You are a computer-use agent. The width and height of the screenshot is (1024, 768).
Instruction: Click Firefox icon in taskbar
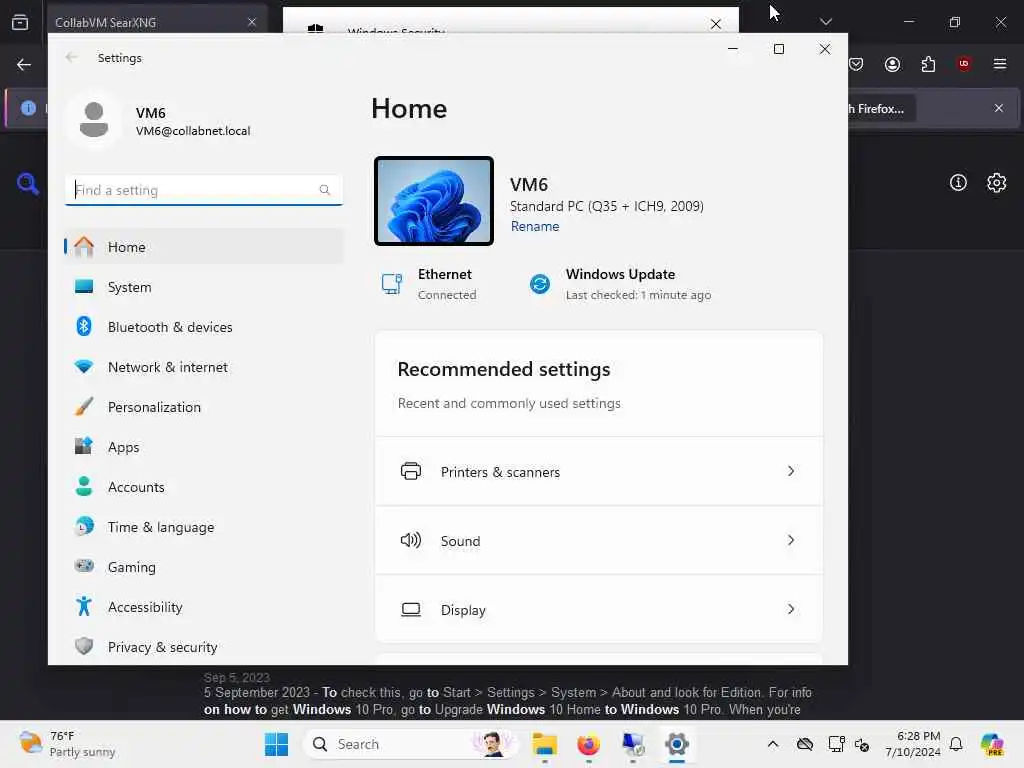tap(588, 744)
